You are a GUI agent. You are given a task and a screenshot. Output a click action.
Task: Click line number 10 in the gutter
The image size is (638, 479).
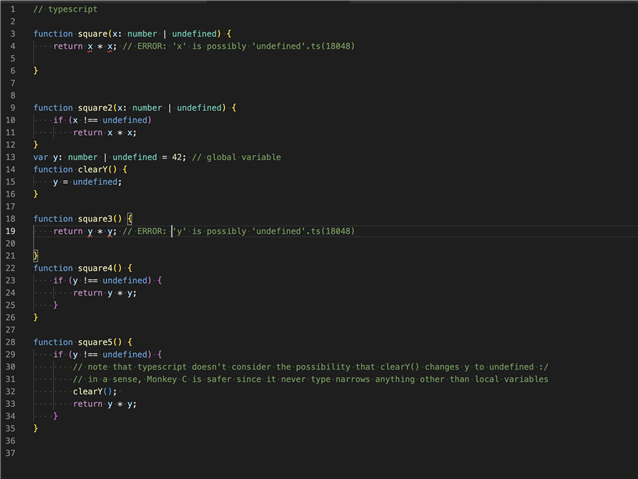(x=11, y=120)
